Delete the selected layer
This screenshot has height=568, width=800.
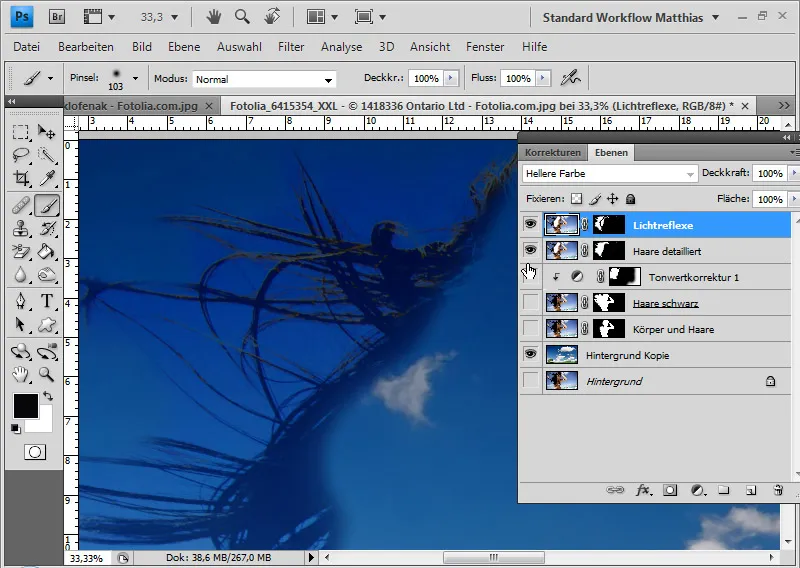[x=778, y=490]
